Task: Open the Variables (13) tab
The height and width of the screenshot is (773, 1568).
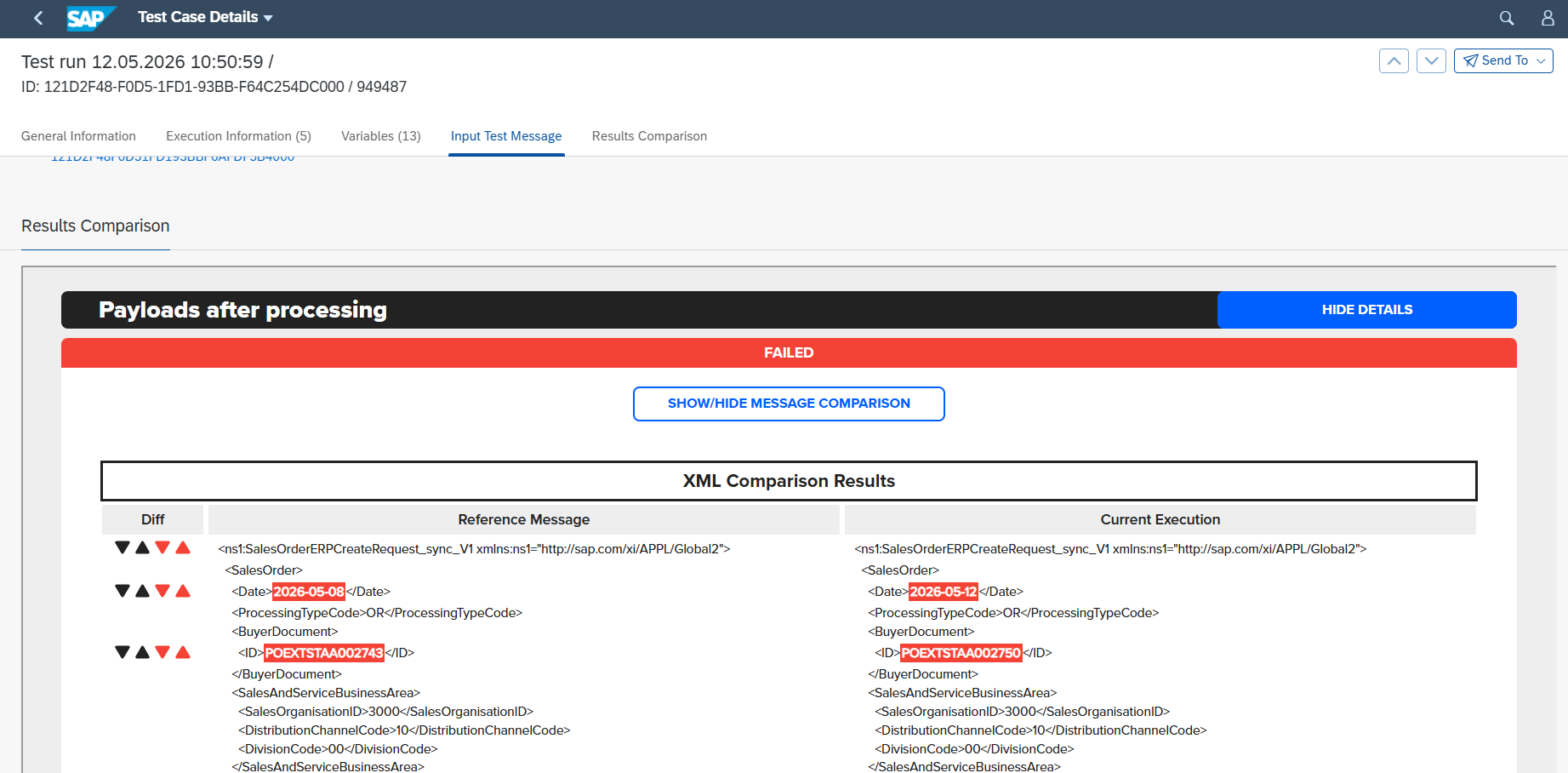Action: pos(381,136)
